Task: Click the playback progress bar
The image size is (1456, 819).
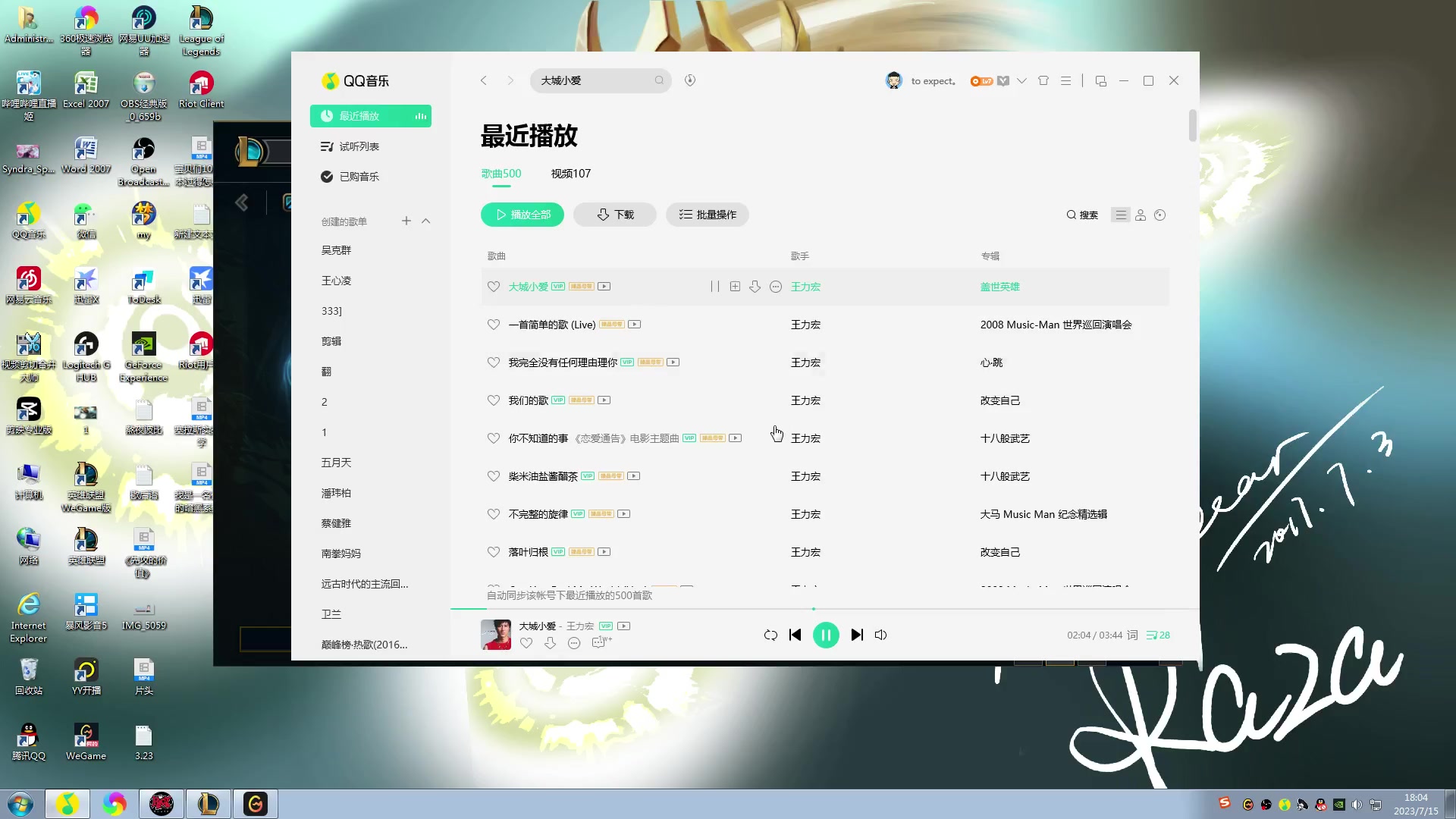Action: pyautogui.click(x=825, y=609)
